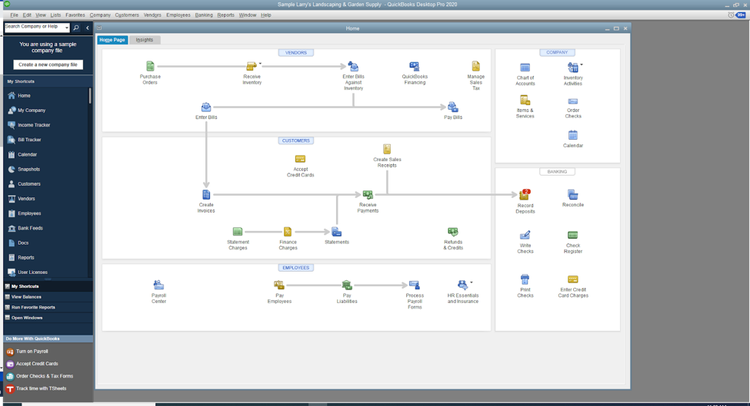
Task: Click the Pay Employees icon
Action: 279,285
